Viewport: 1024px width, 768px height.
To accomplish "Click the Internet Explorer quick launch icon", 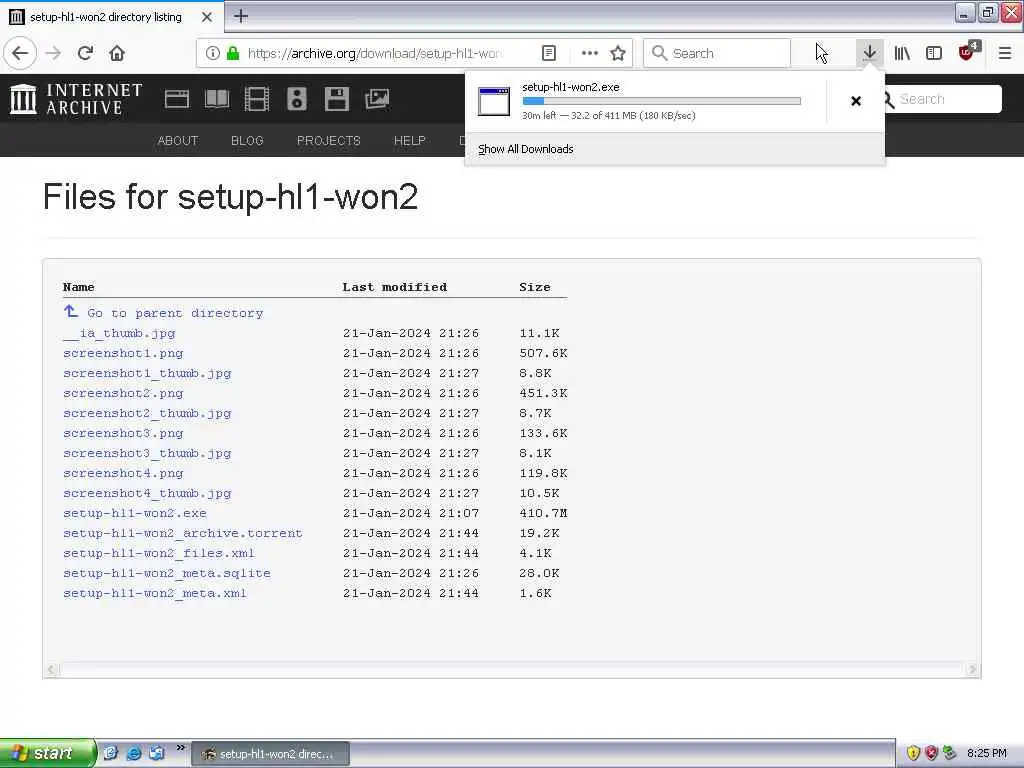I will (133, 753).
